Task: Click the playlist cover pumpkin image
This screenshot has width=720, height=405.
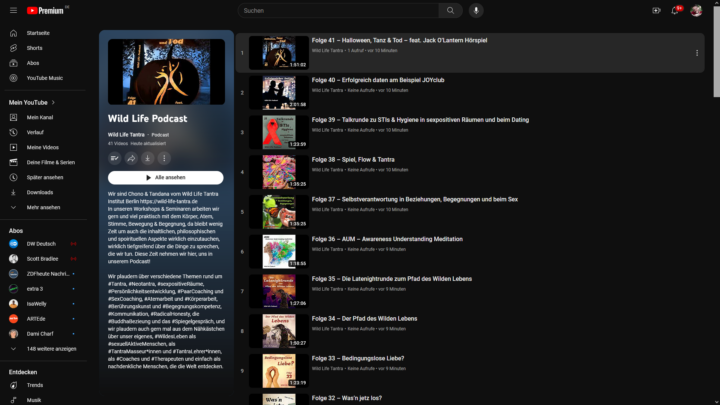Action: click(166, 72)
